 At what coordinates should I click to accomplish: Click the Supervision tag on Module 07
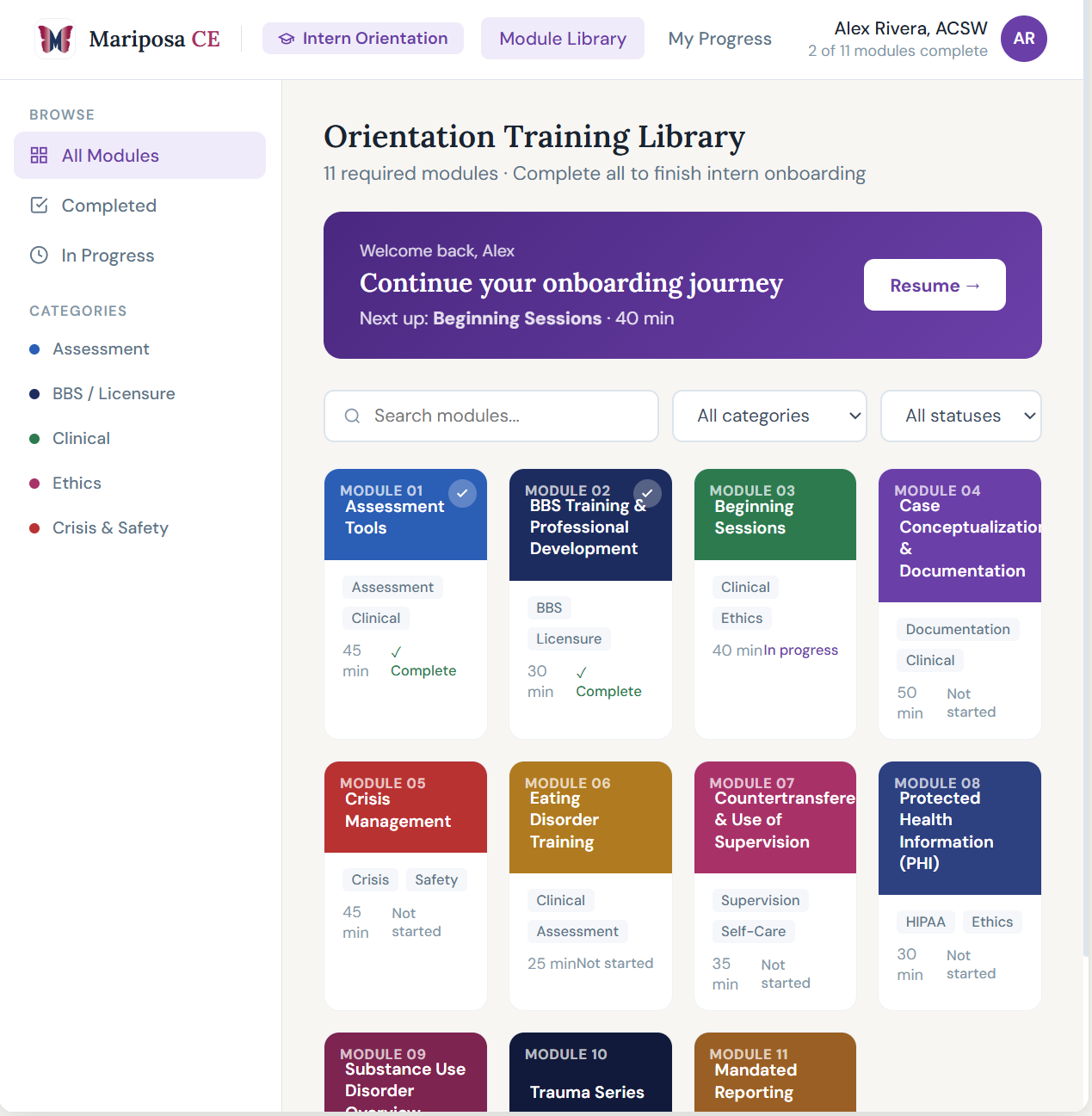tap(760, 900)
